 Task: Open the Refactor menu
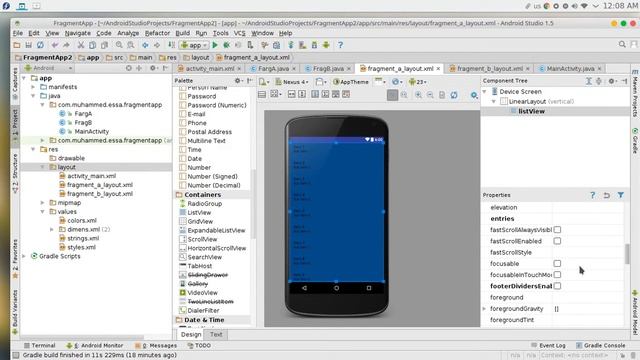(x=157, y=33)
